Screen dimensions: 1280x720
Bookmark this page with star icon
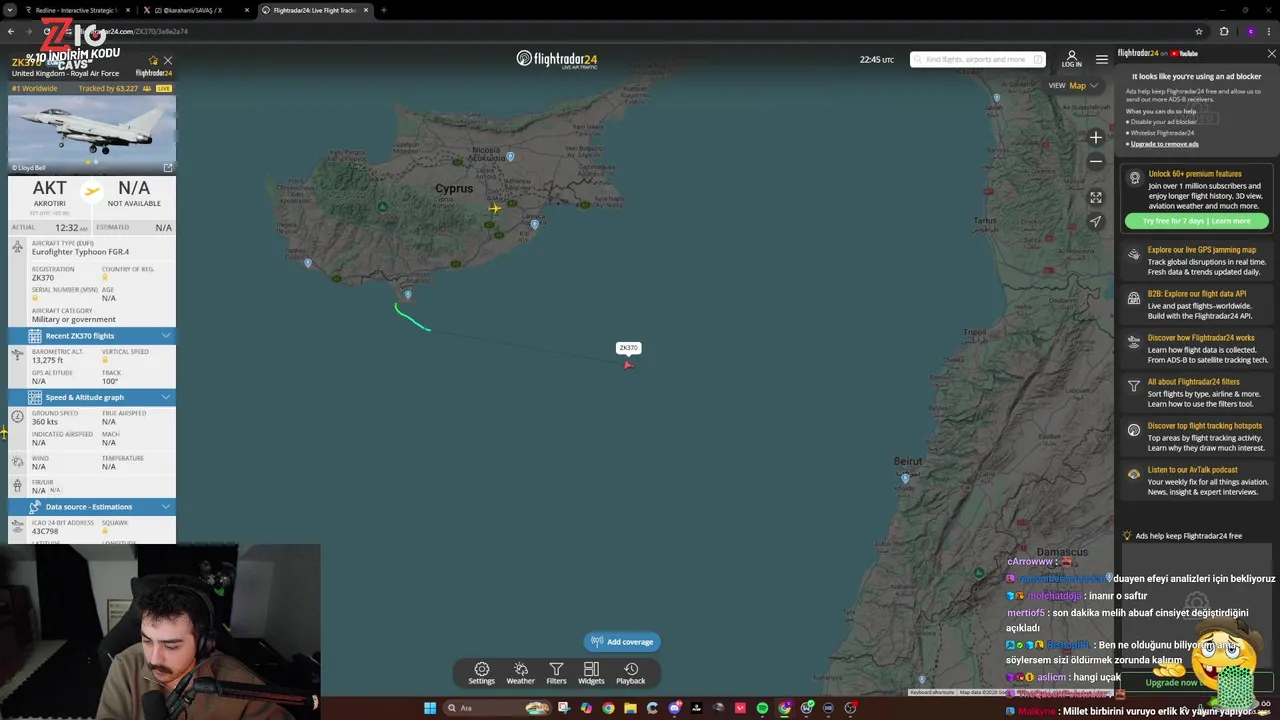coord(1198,31)
